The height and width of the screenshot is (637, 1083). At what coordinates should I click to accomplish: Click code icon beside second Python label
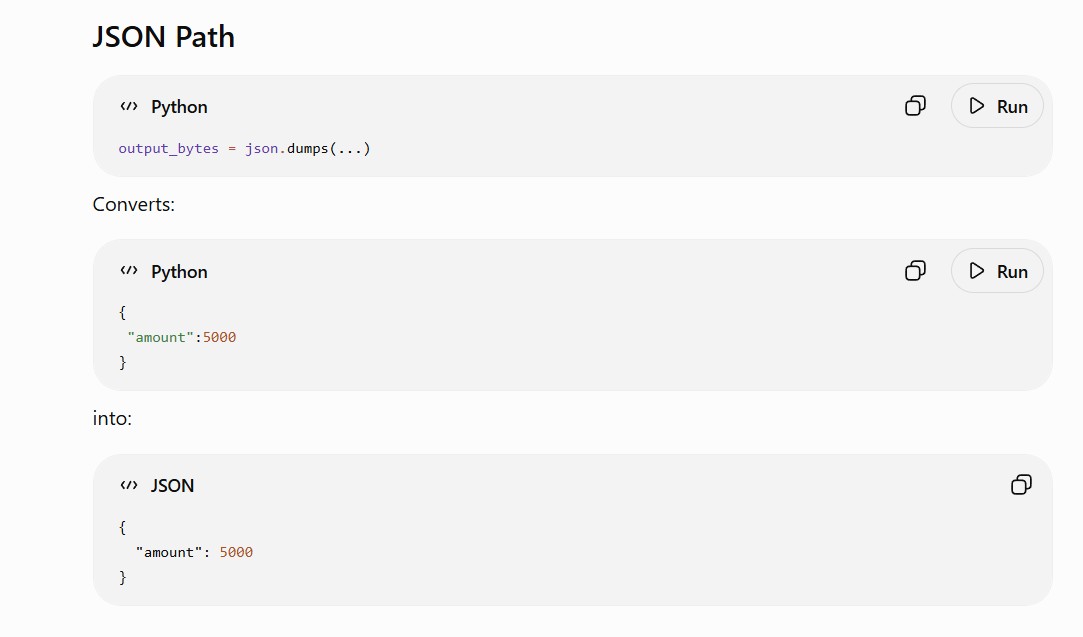(129, 271)
